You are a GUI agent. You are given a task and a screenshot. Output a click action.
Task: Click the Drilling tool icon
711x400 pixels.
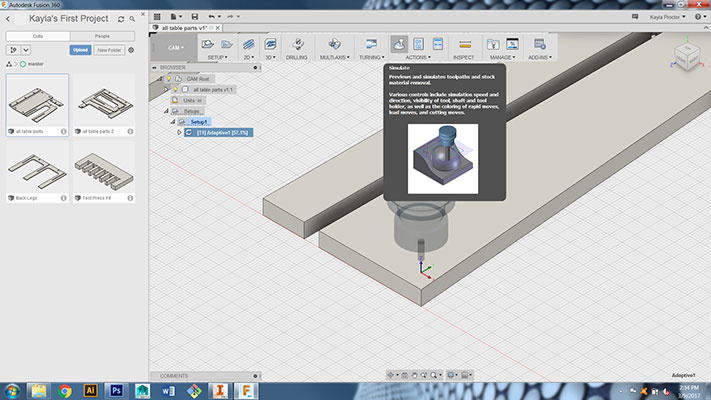click(x=297, y=44)
